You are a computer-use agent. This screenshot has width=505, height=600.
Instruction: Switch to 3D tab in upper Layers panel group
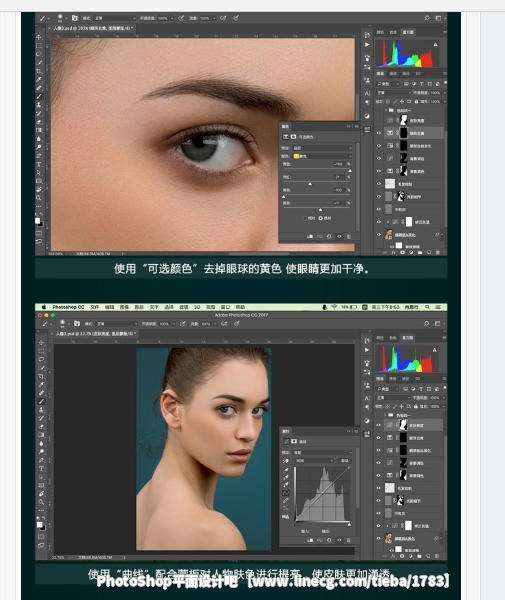pos(418,73)
